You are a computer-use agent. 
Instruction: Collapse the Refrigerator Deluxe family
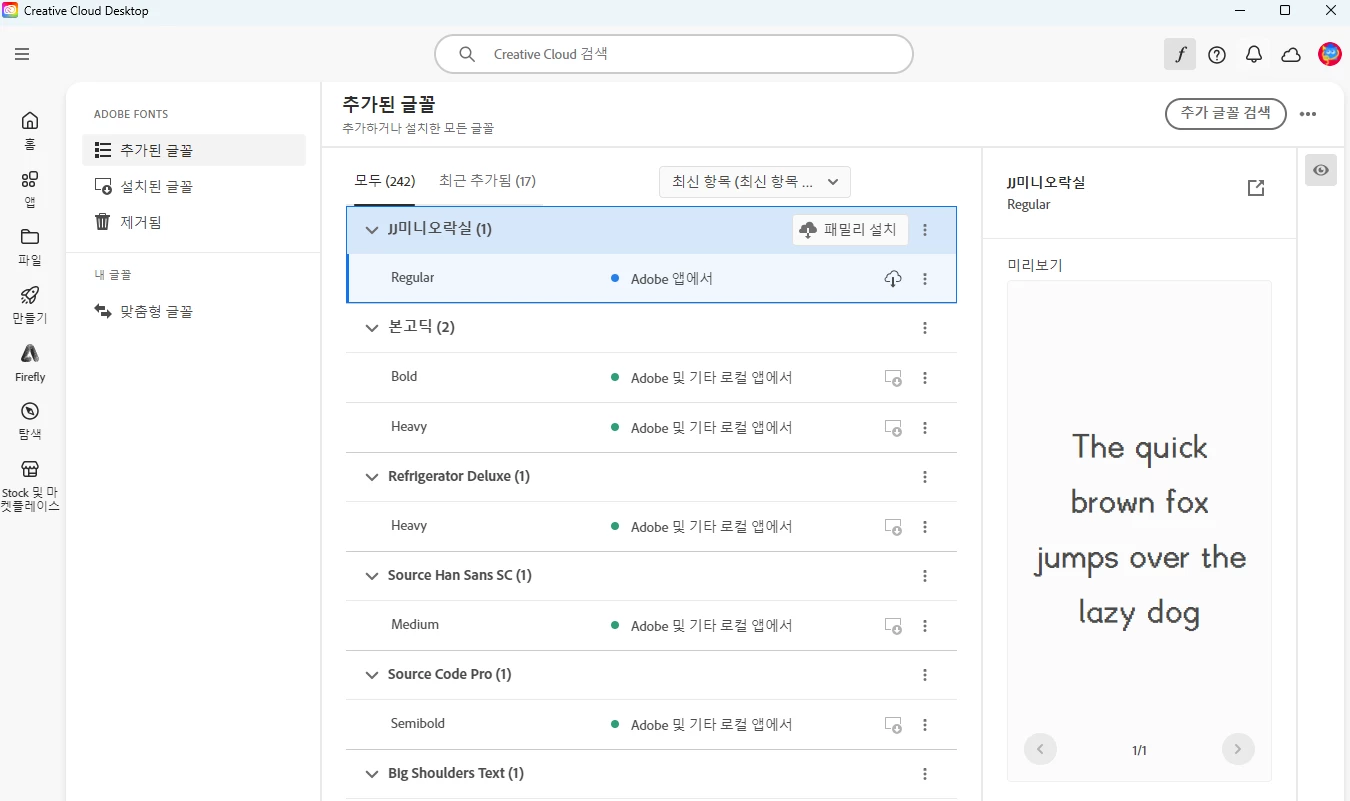tap(372, 477)
